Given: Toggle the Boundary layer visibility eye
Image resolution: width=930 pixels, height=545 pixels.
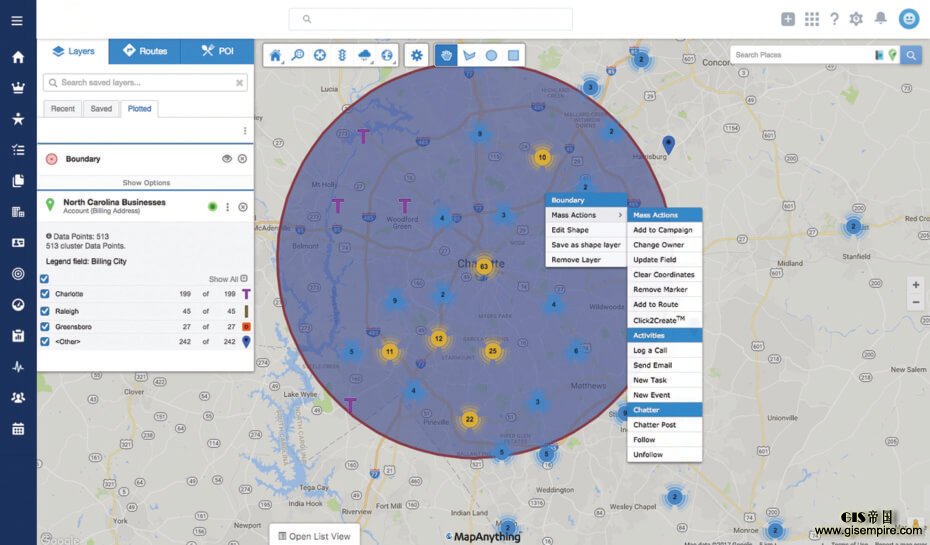Looking at the screenshot, I should click(x=227, y=159).
